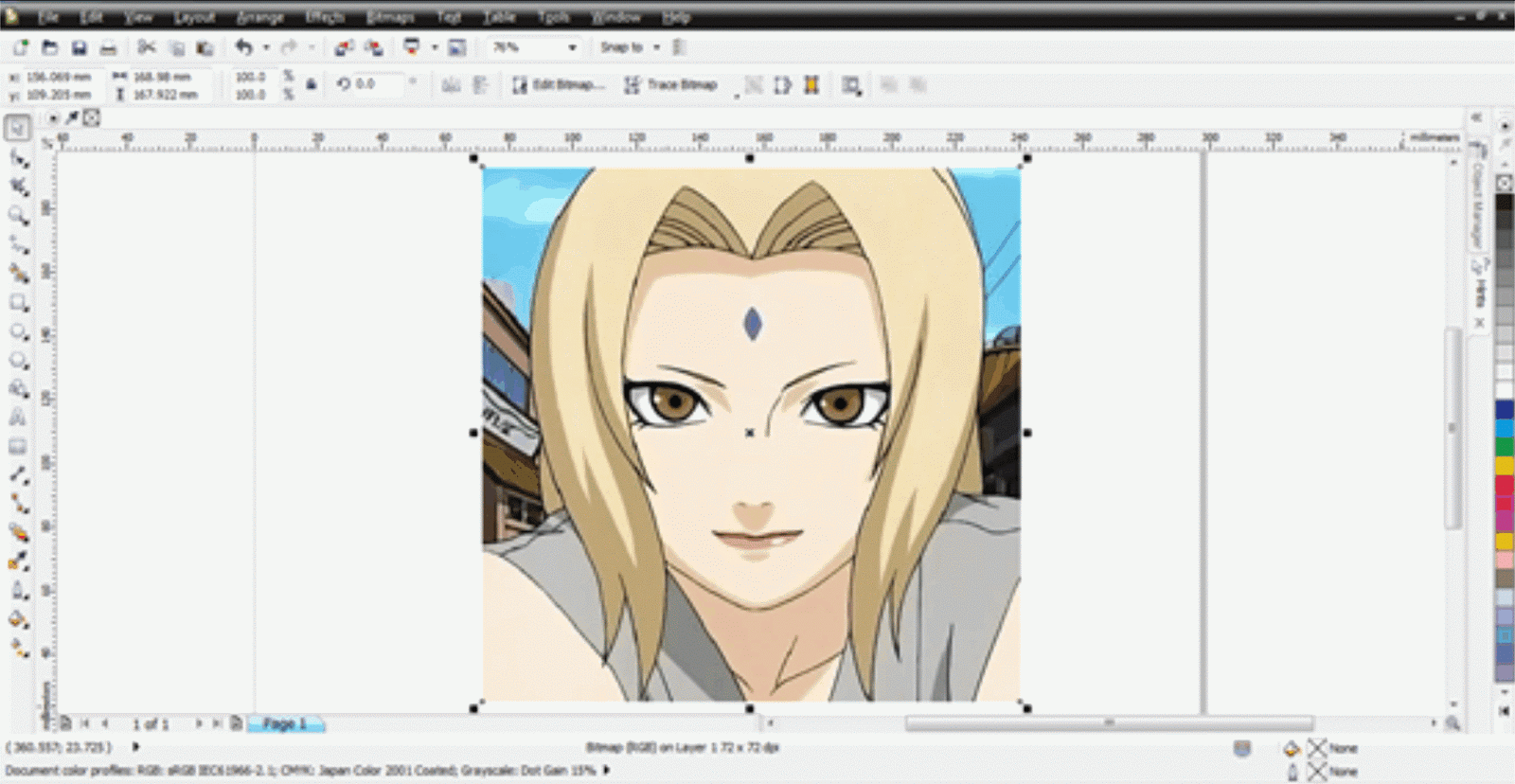Click the Welcome Screen icon beside the launcher
This screenshot has height=784, width=1515.
(x=457, y=47)
